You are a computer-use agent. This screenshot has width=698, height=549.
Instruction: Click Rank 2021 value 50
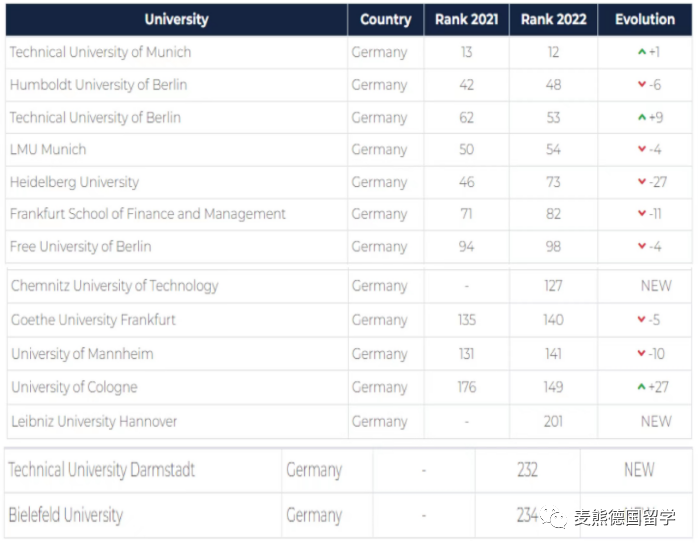[x=466, y=149]
